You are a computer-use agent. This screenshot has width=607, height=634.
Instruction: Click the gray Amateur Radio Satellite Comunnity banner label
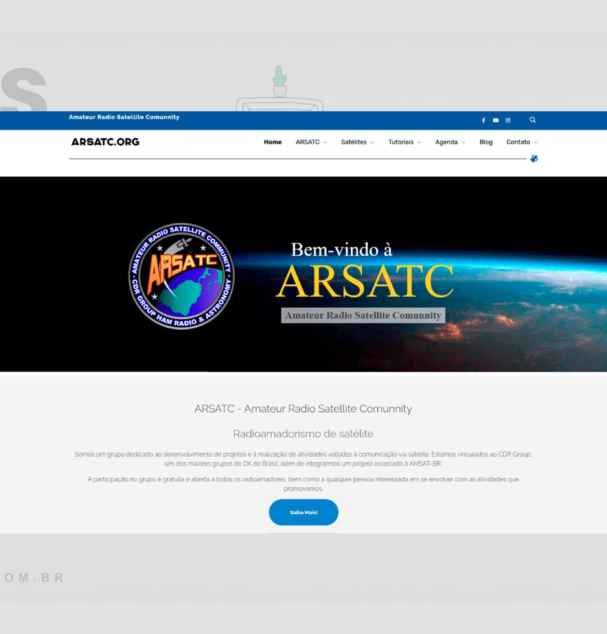pos(363,315)
